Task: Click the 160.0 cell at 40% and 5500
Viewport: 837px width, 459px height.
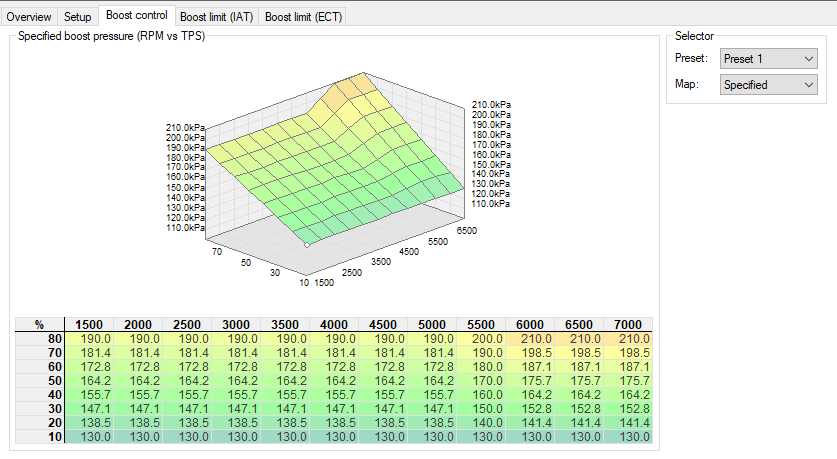Action: [481, 394]
